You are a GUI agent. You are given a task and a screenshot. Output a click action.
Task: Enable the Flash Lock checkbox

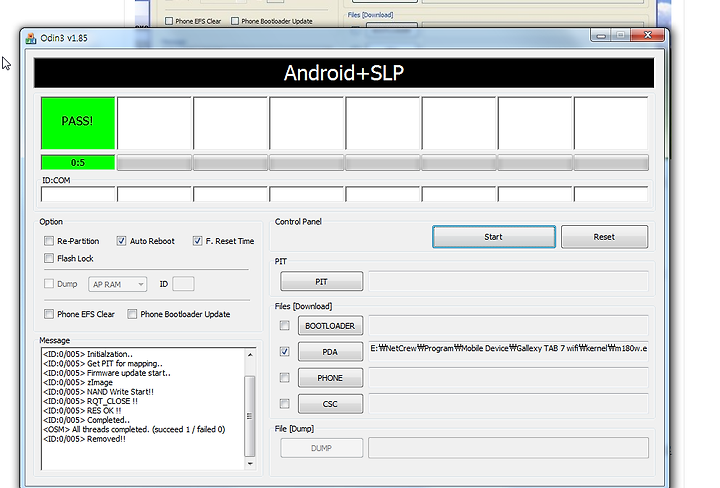(49, 258)
